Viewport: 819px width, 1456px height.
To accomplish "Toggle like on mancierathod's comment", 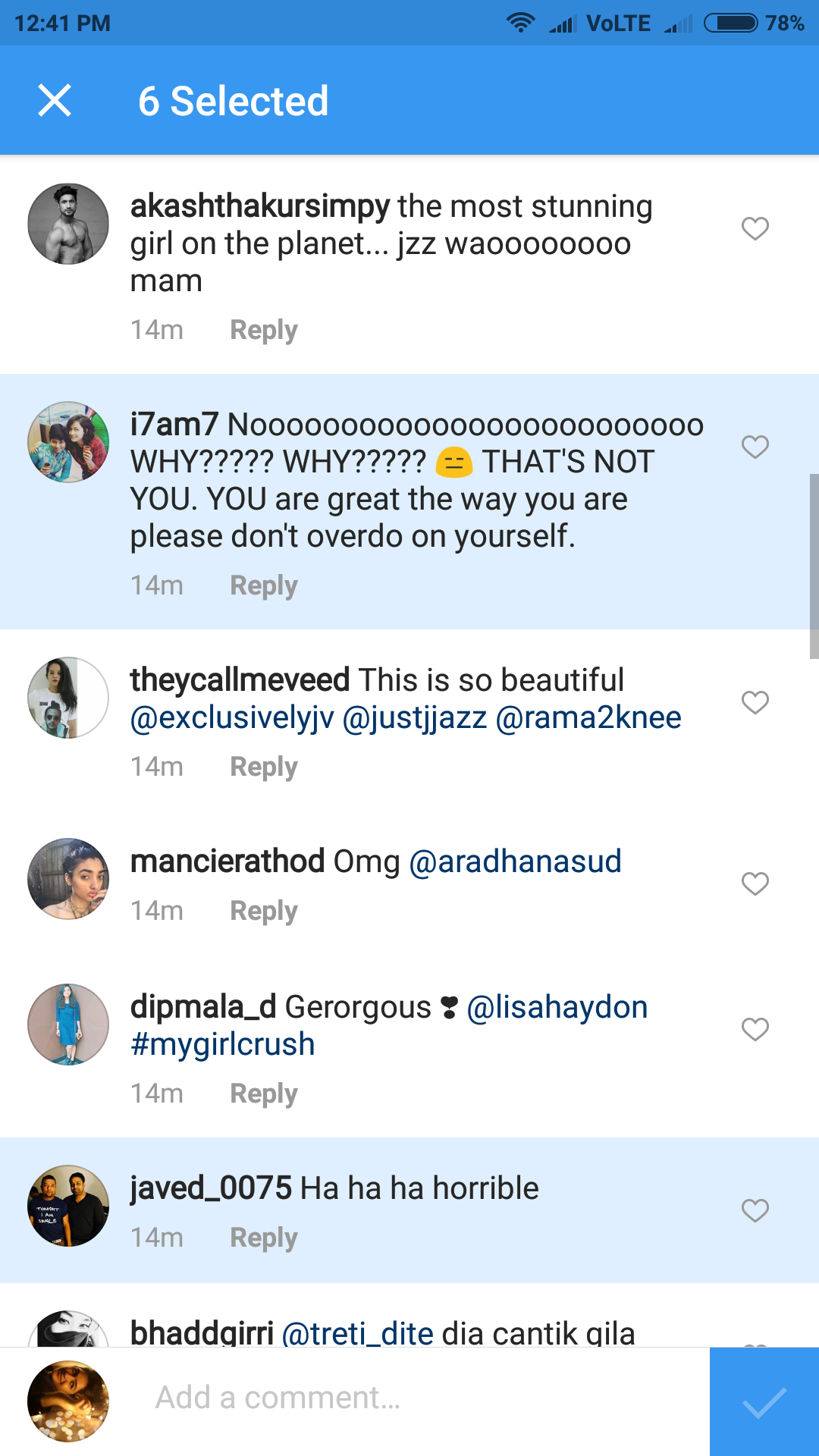I will (x=755, y=883).
